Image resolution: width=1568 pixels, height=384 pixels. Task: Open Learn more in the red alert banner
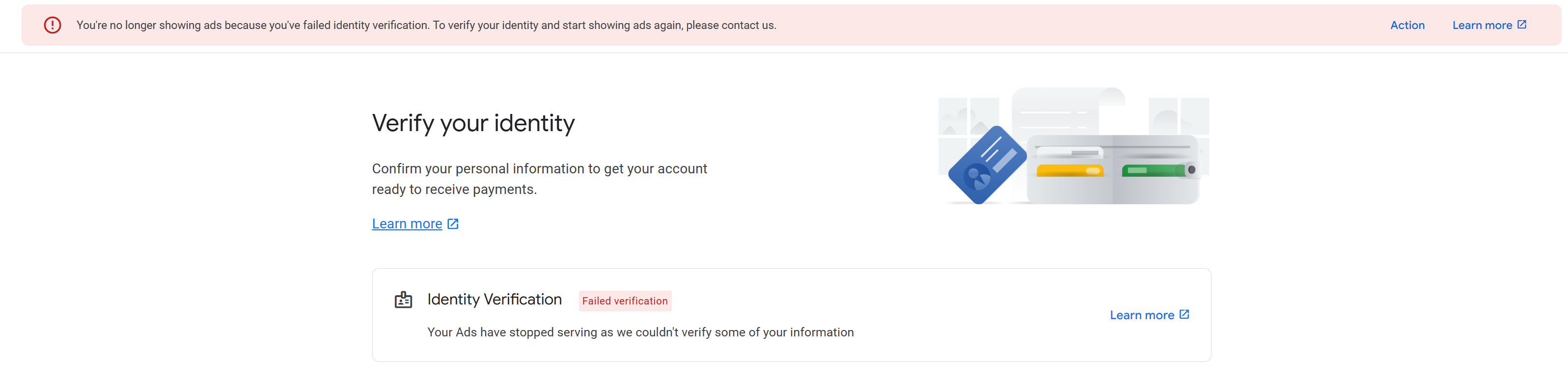tap(1482, 25)
